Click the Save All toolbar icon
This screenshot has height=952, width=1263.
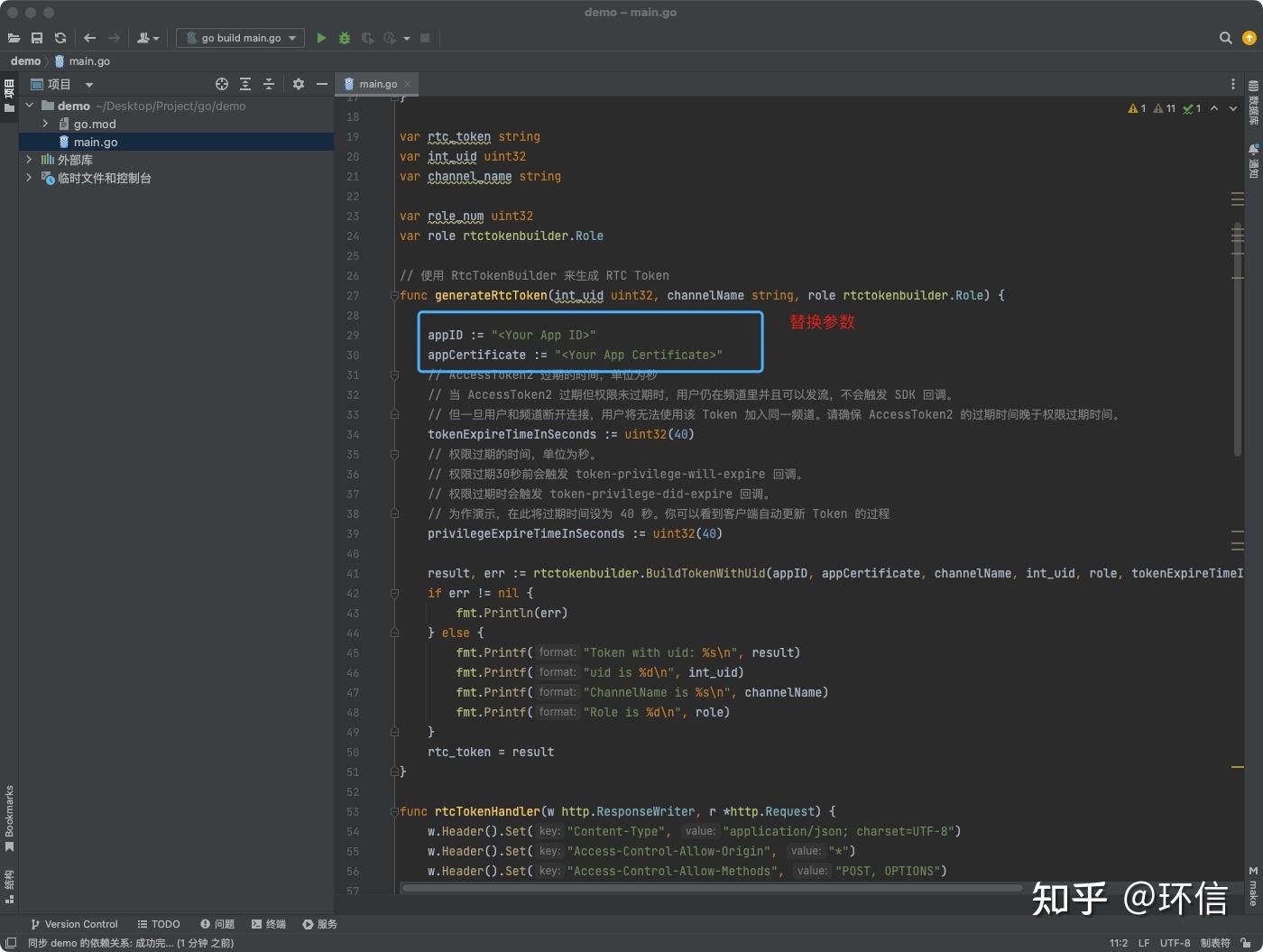click(x=37, y=38)
